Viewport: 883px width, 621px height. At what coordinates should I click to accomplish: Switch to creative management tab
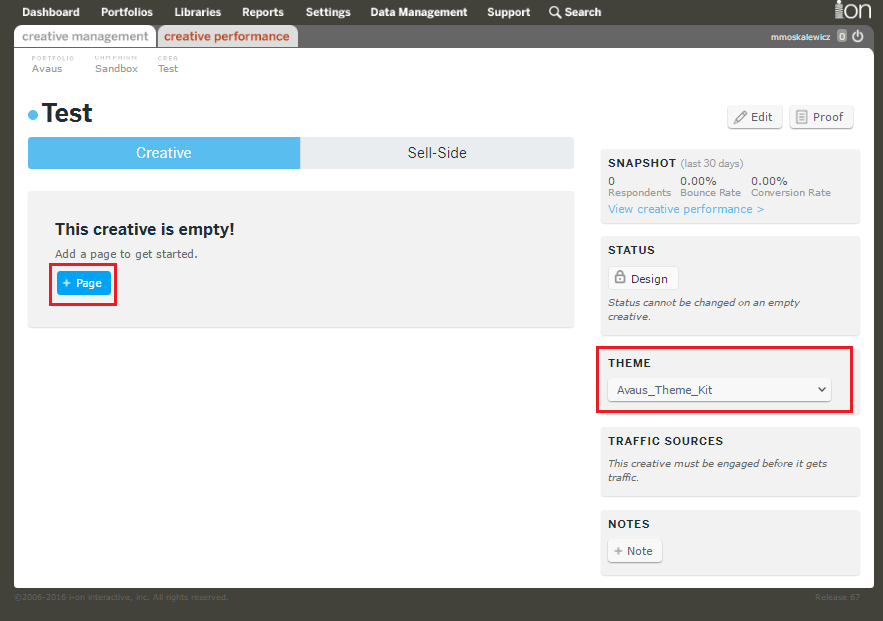[x=85, y=36]
